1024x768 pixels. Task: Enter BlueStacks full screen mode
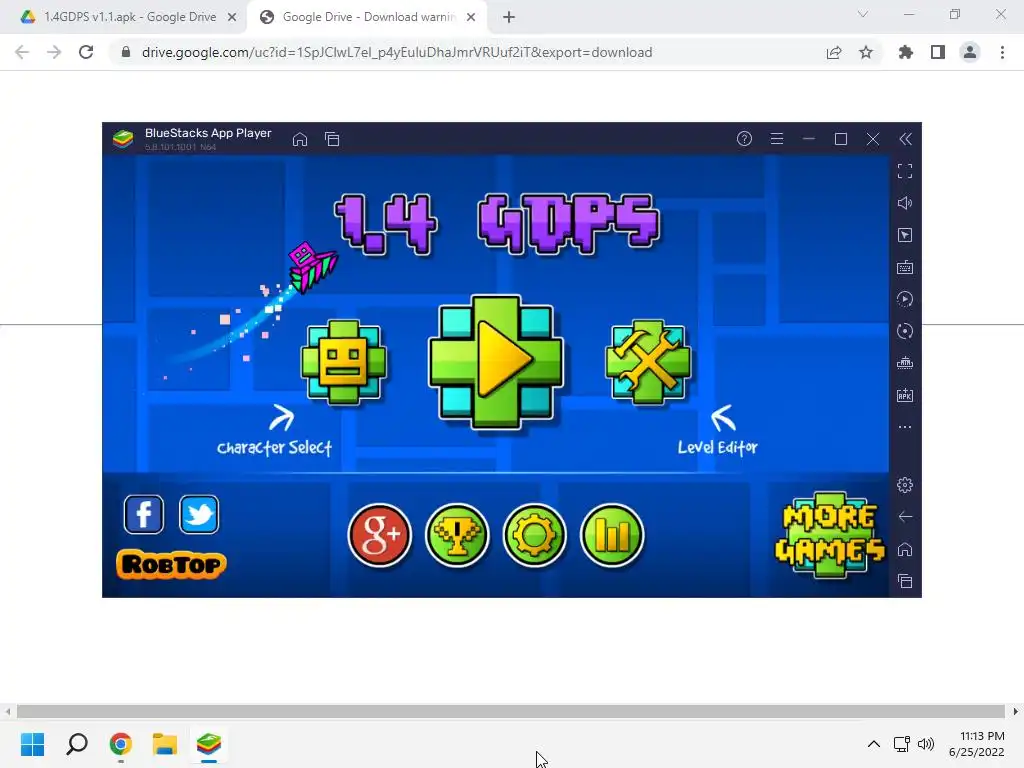(905, 171)
